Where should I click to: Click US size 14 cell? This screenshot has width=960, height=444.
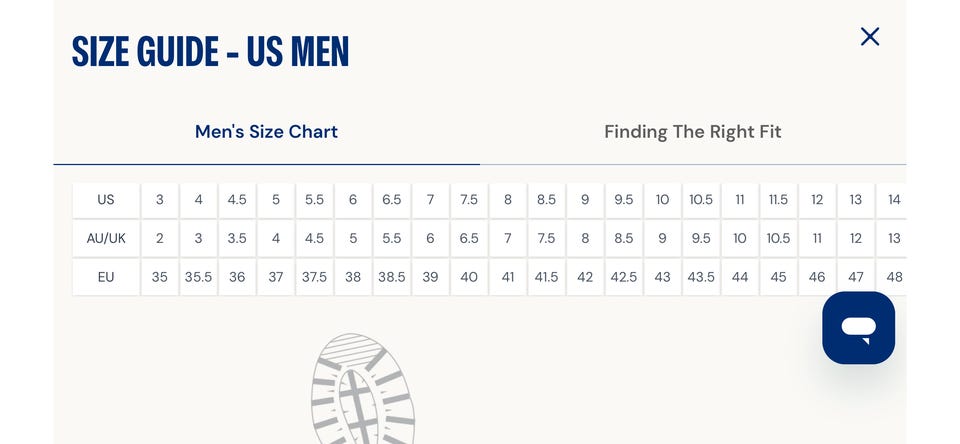pos(894,200)
